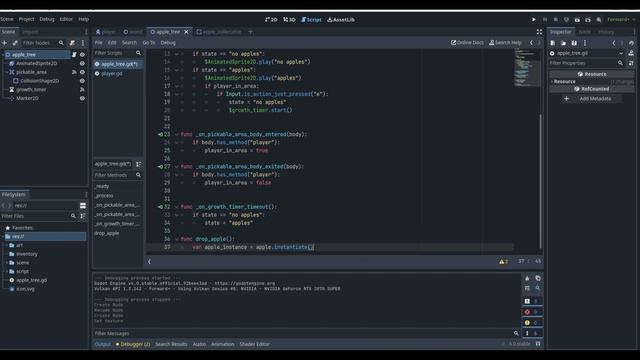Open the AssetLib workspace
The image size is (640, 360).
[341, 20]
